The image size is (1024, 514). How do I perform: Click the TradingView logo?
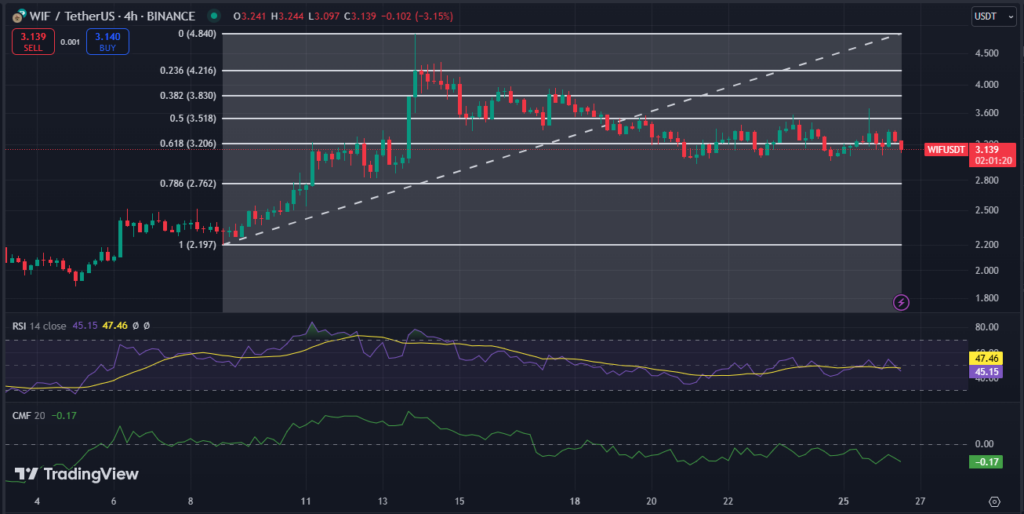76,474
